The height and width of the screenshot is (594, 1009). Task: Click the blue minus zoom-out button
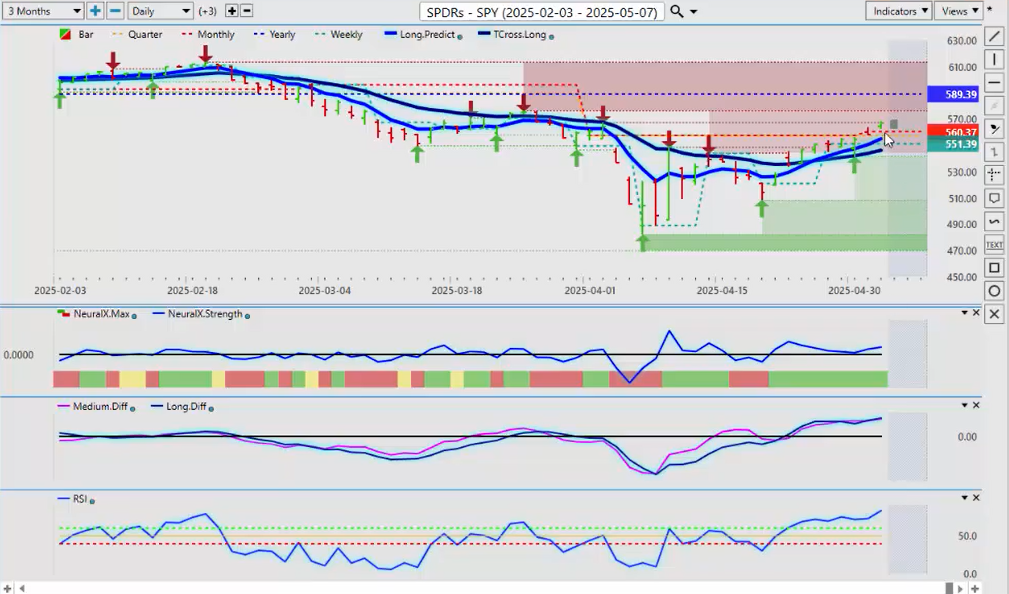point(115,11)
